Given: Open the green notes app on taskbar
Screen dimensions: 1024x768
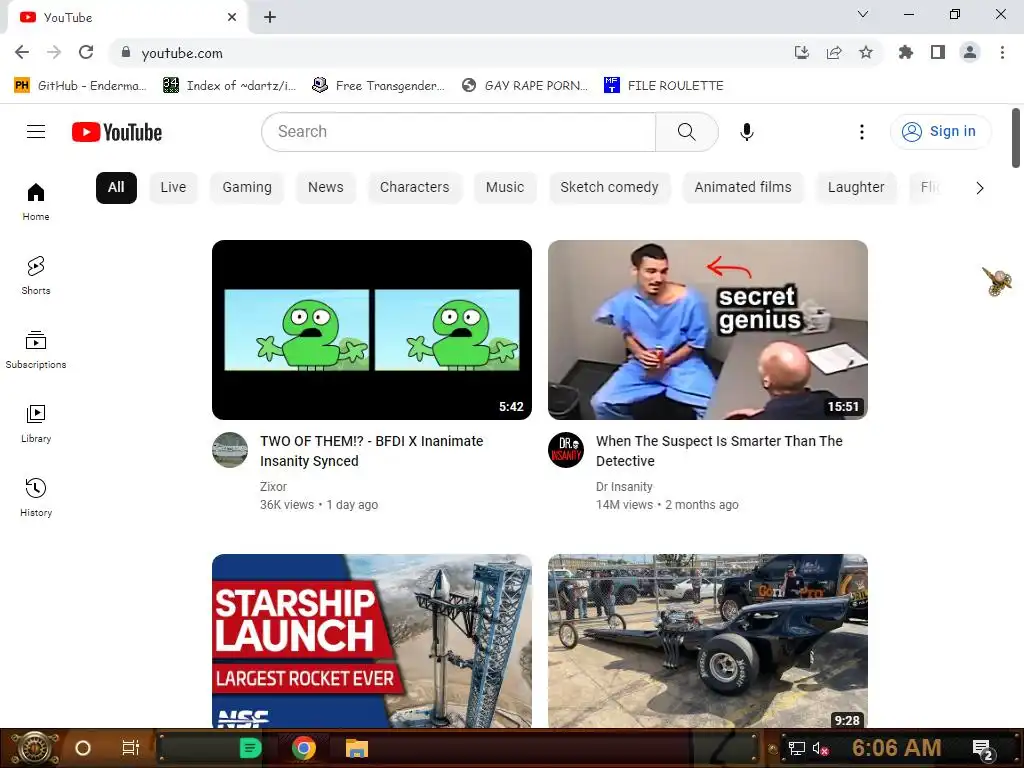Looking at the screenshot, I should 250,748.
